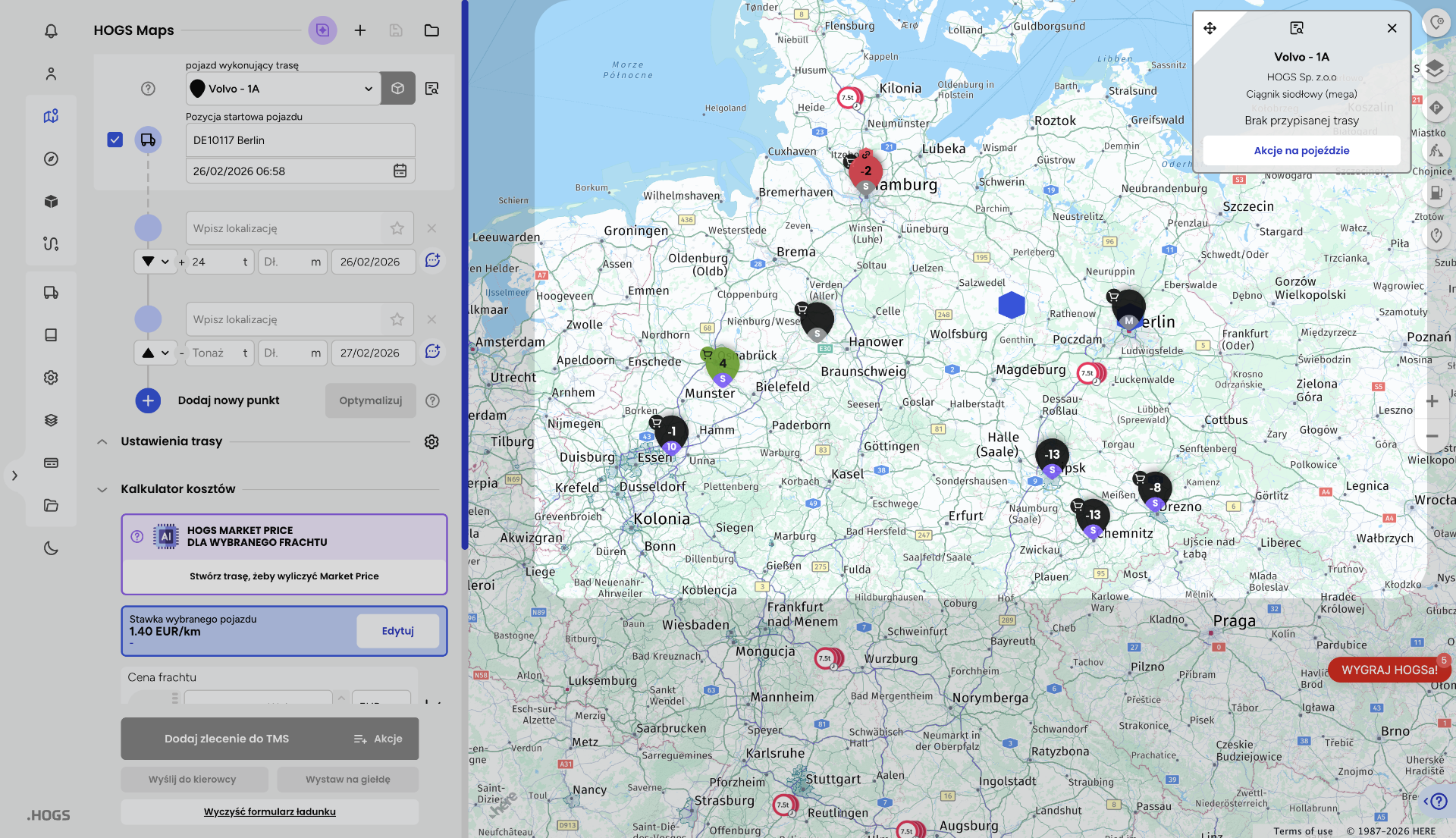Open the loading point type dropdown
This screenshot has width=1456, height=838.
(x=155, y=262)
